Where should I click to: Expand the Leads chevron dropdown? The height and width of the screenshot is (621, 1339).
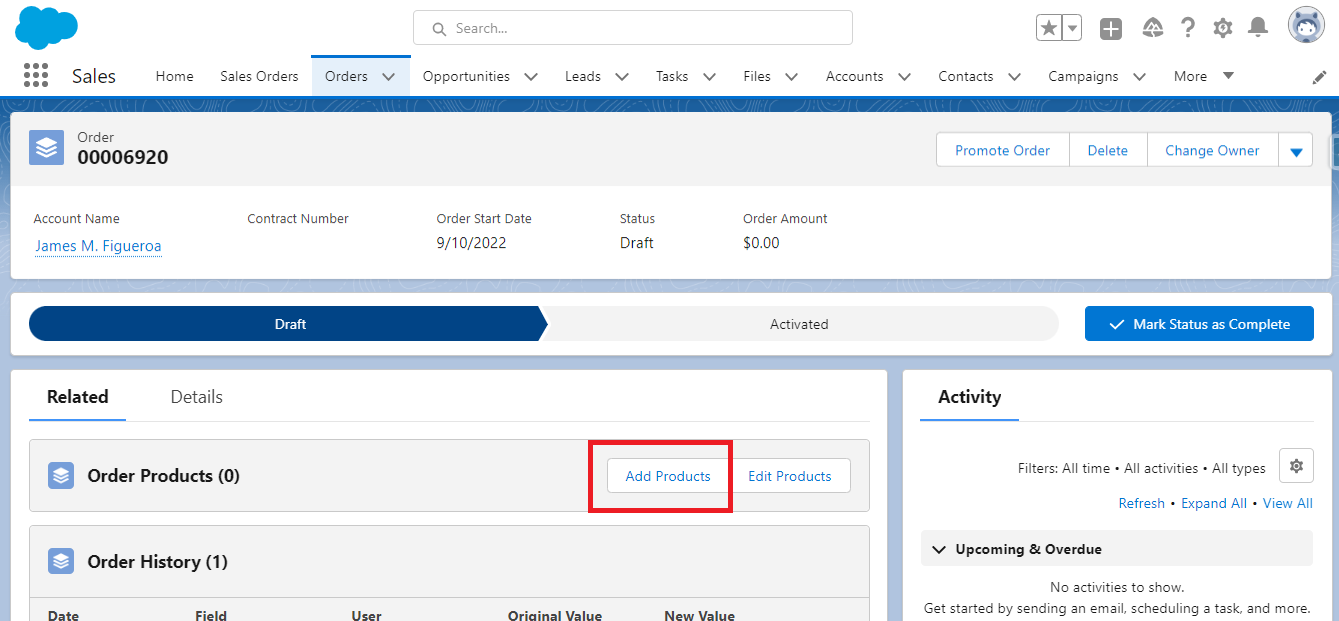pos(621,76)
